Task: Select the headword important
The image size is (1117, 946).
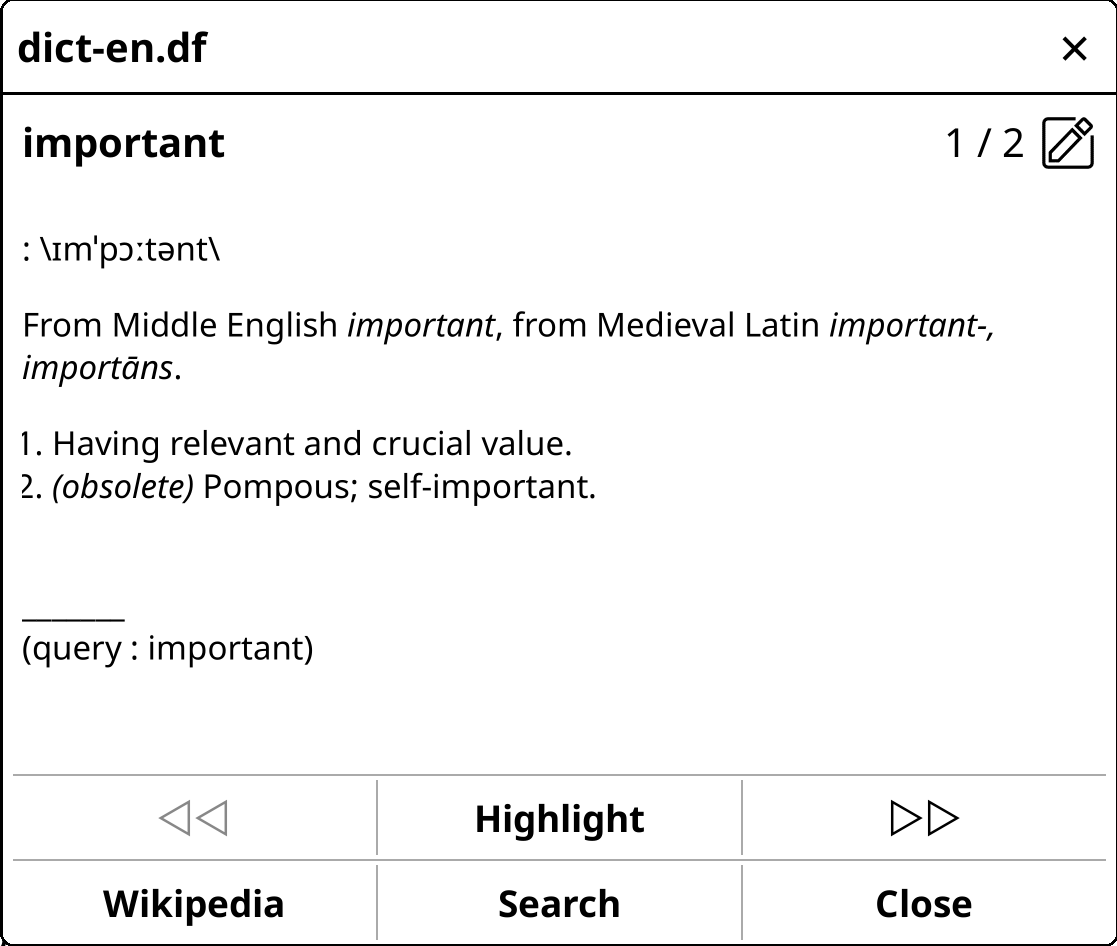Action: (x=122, y=142)
